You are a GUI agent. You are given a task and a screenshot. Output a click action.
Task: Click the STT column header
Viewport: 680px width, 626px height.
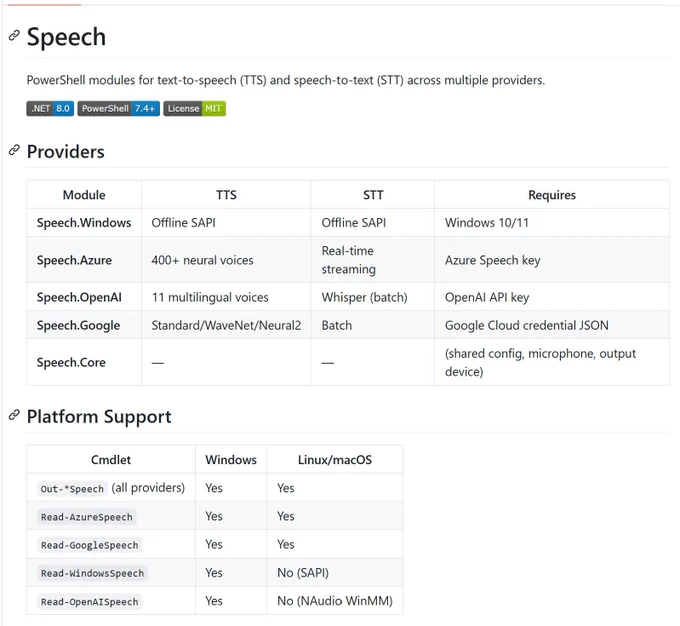(373, 195)
